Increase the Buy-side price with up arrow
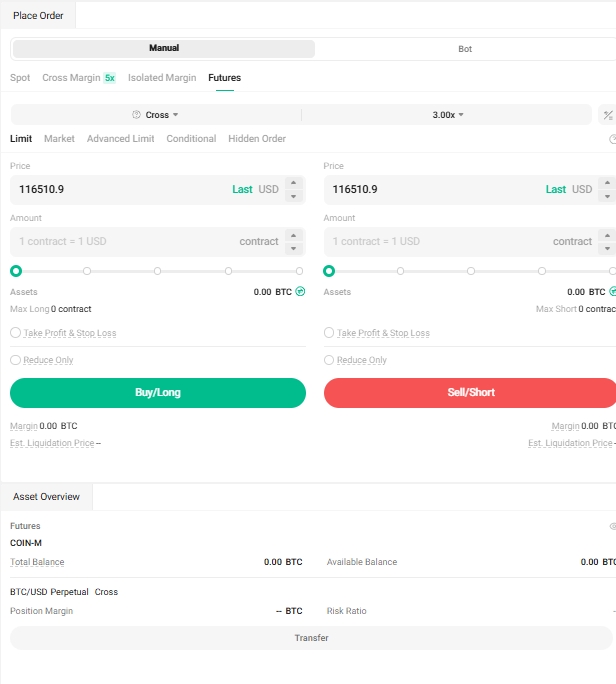This screenshot has height=684, width=616. 293,183
